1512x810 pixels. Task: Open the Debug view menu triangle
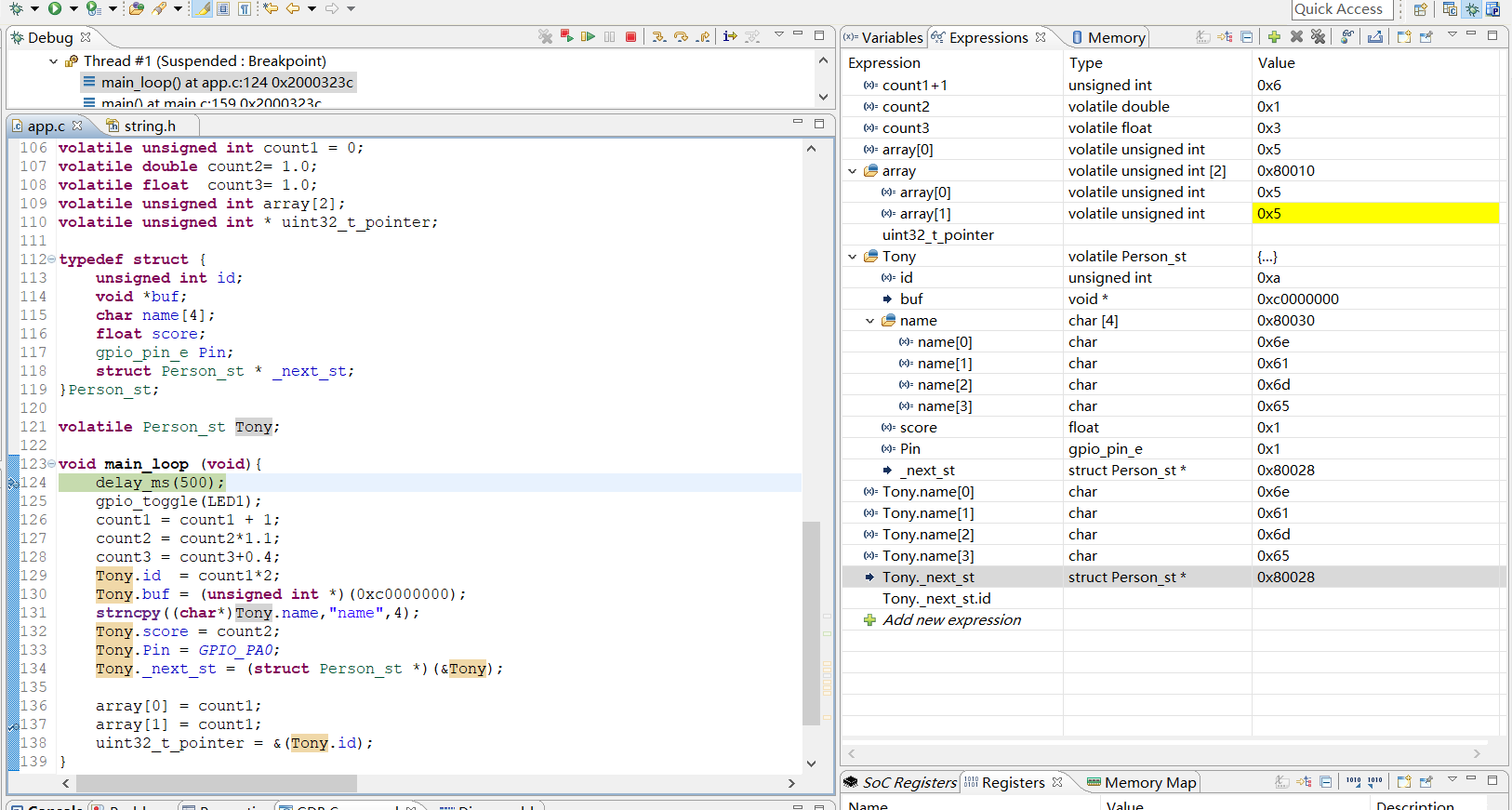(778, 34)
